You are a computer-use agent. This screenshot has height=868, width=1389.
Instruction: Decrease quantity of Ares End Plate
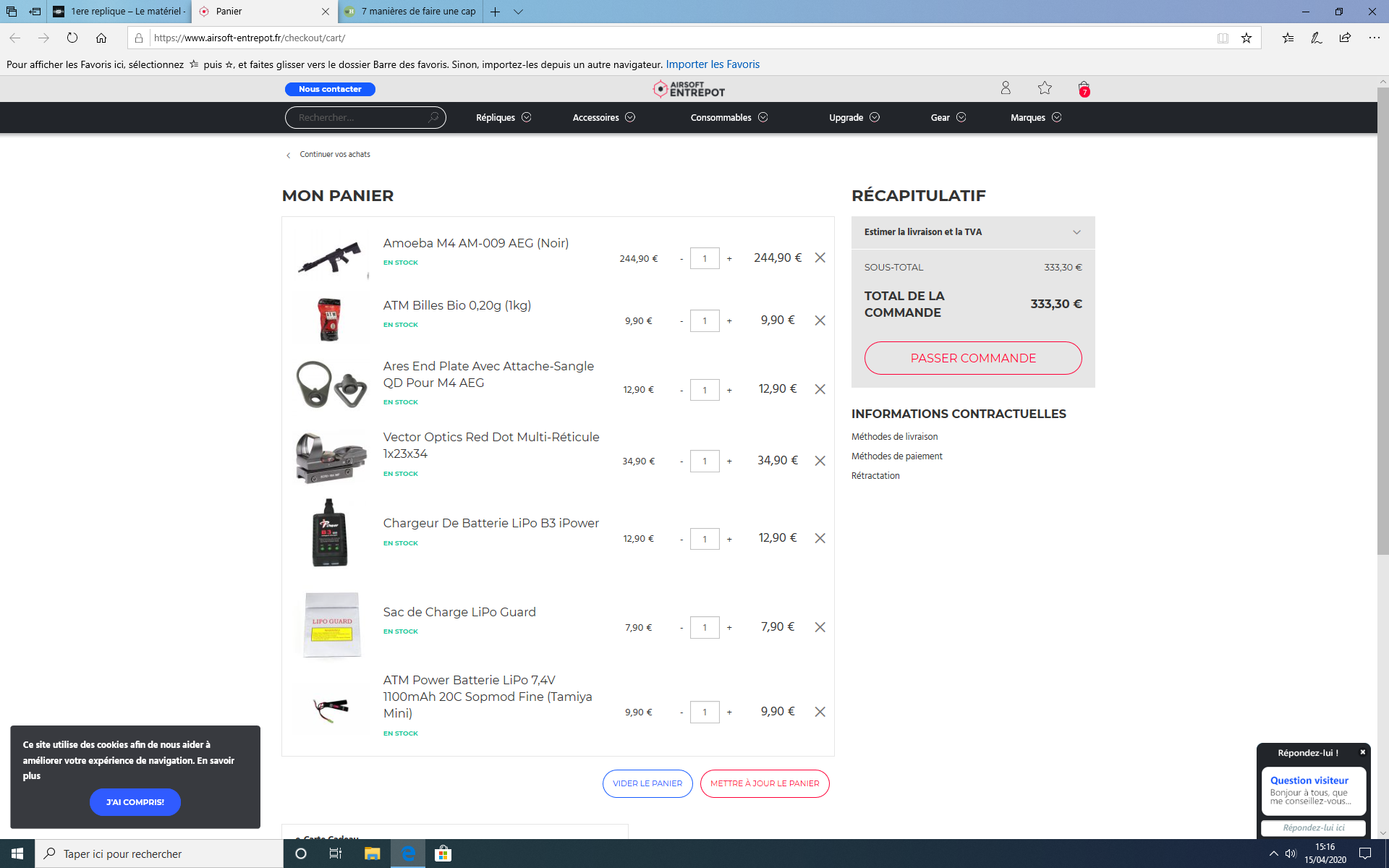(x=681, y=391)
